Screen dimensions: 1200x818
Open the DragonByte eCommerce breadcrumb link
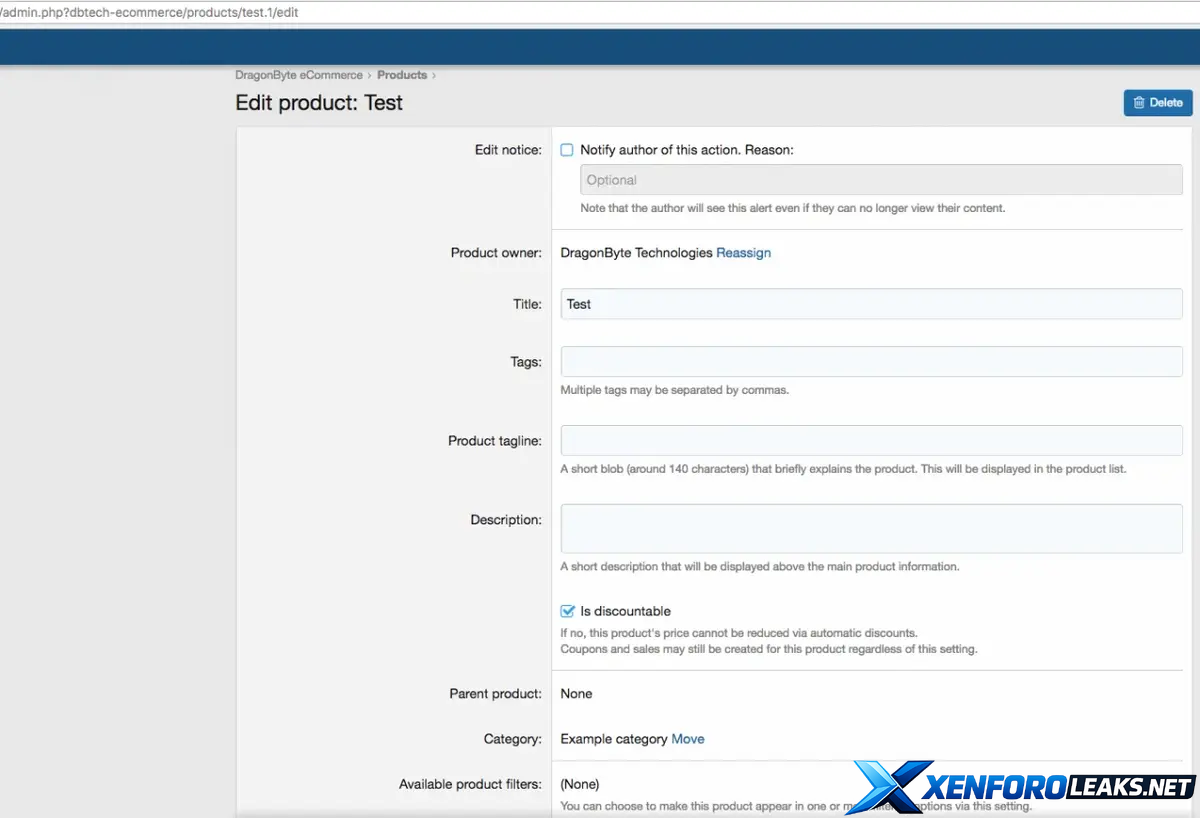coord(298,75)
